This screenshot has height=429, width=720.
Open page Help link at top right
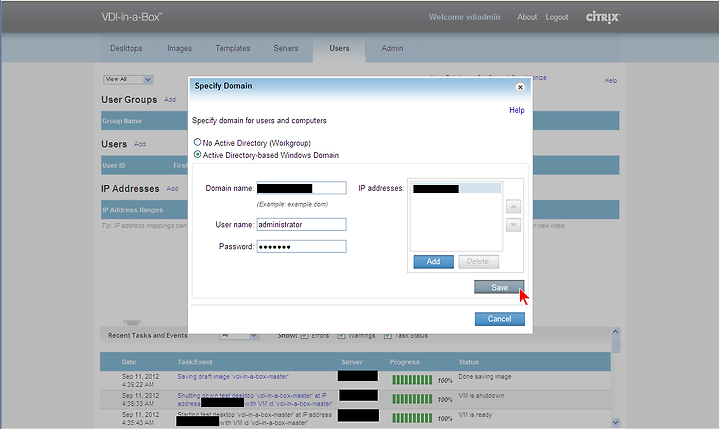(611, 80)
